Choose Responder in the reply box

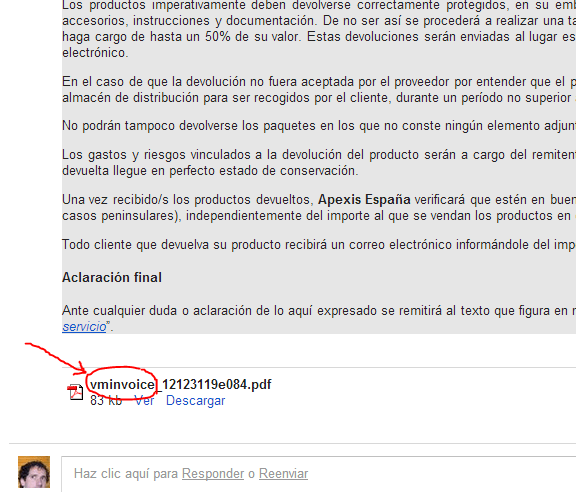point(213,474)
